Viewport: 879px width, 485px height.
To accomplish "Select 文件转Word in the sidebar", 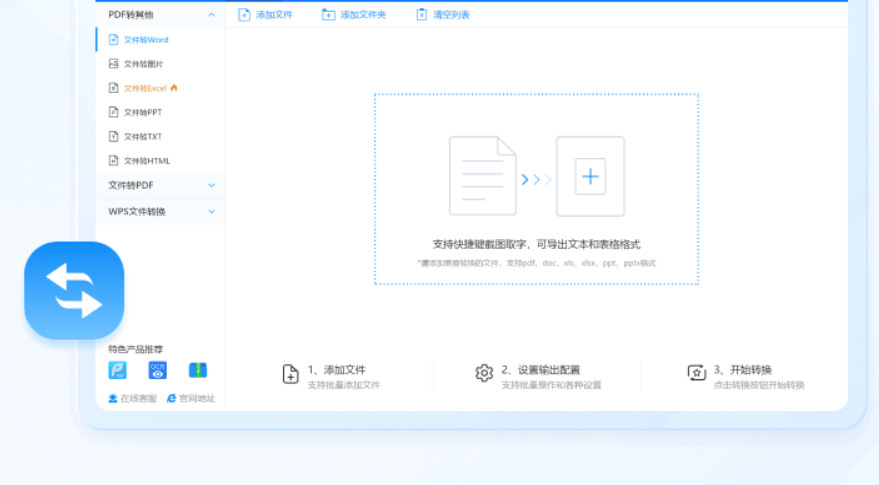I will coord(145,40).
